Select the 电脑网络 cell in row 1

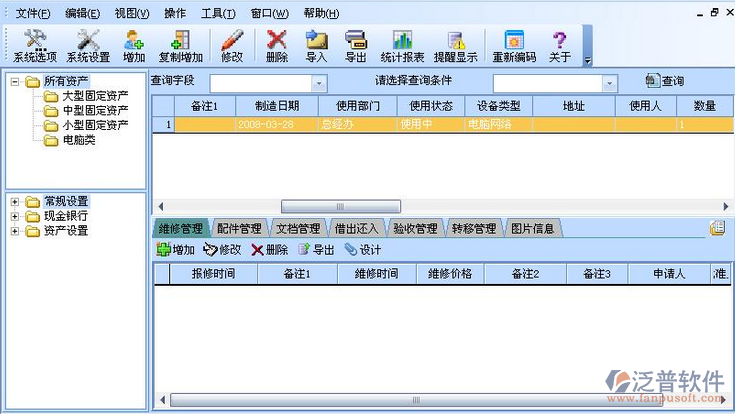[499, 125]
